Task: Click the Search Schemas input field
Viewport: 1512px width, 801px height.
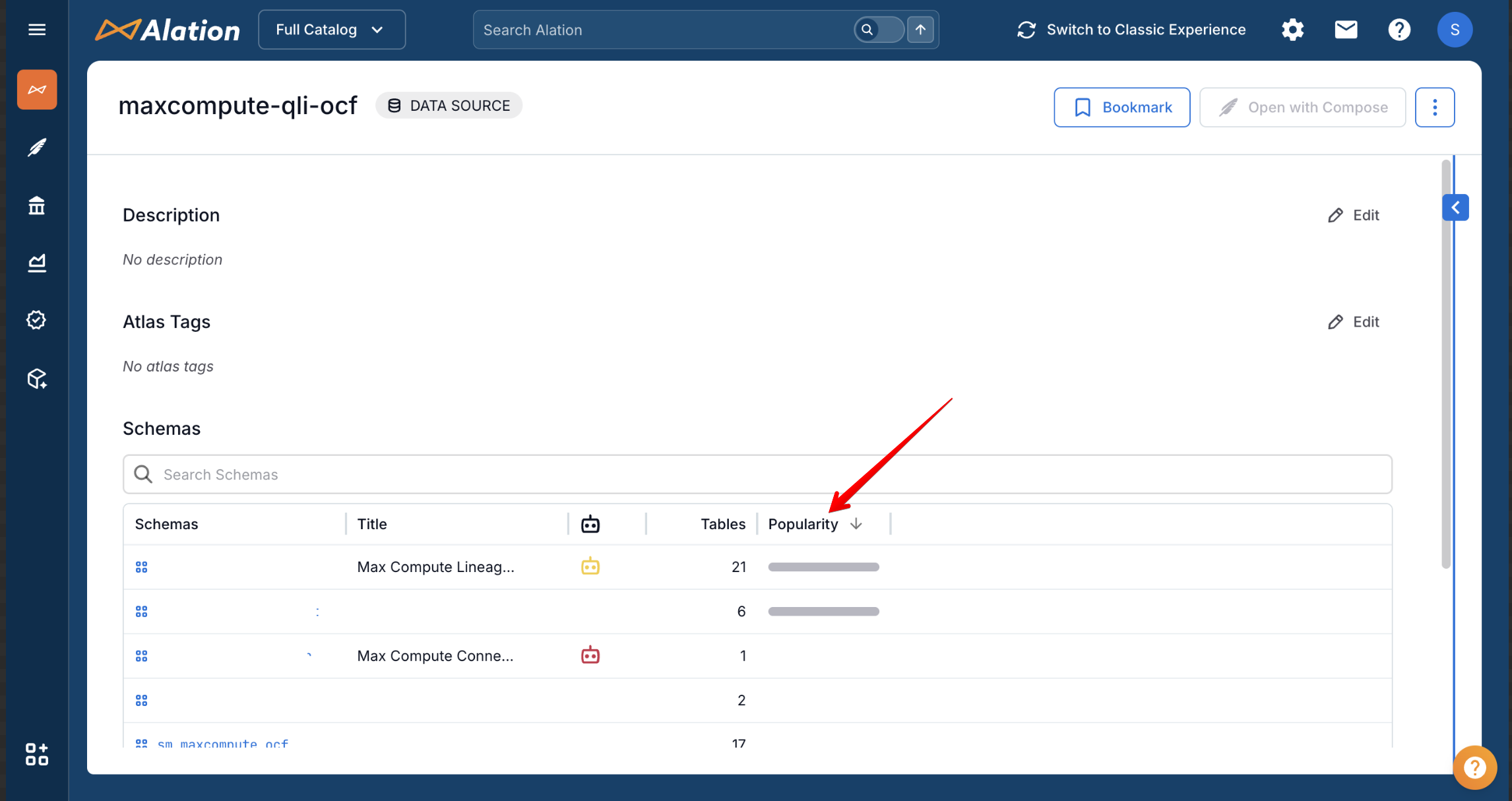Action: tap(757, 474)
